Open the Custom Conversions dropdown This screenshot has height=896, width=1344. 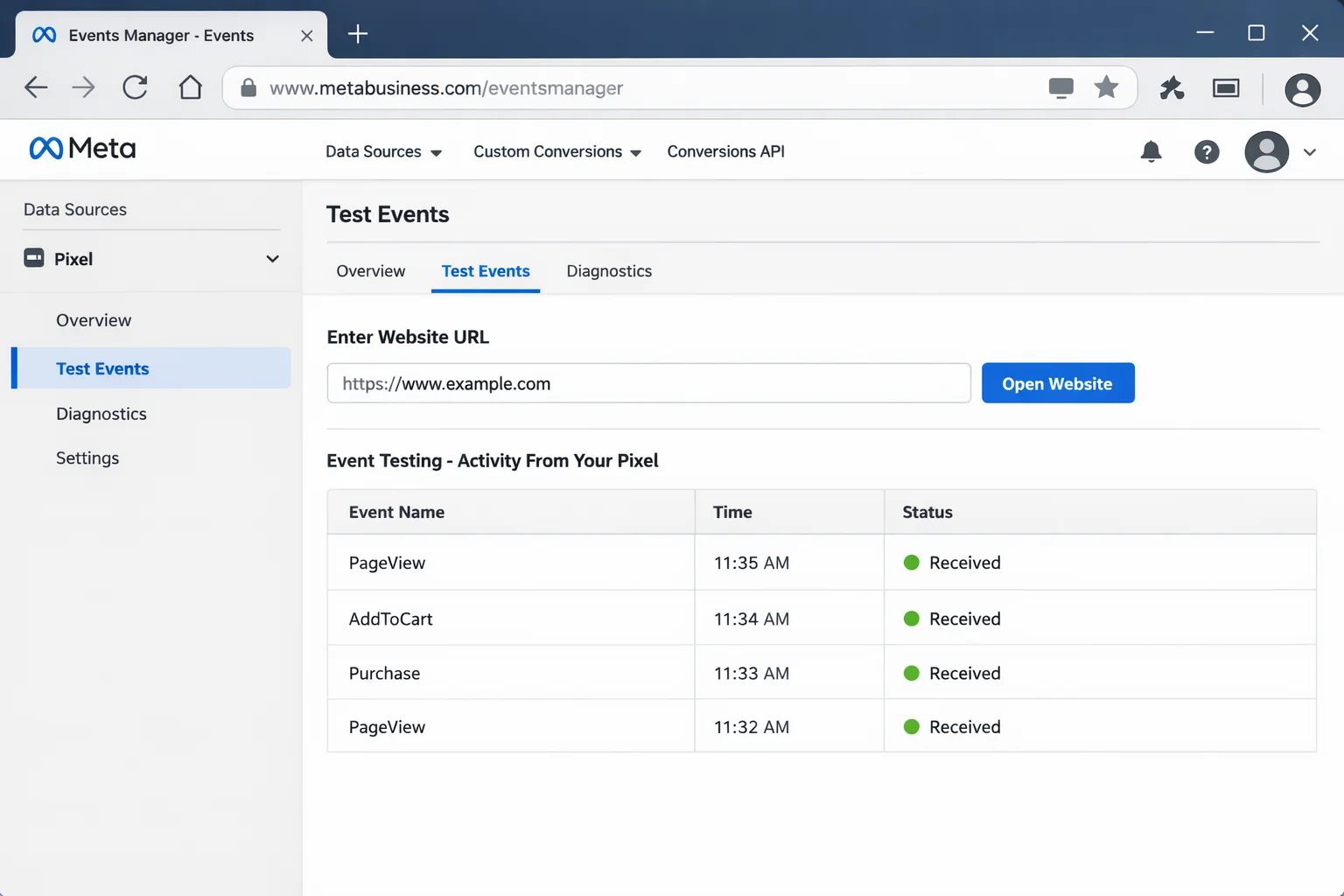(556, 151)
